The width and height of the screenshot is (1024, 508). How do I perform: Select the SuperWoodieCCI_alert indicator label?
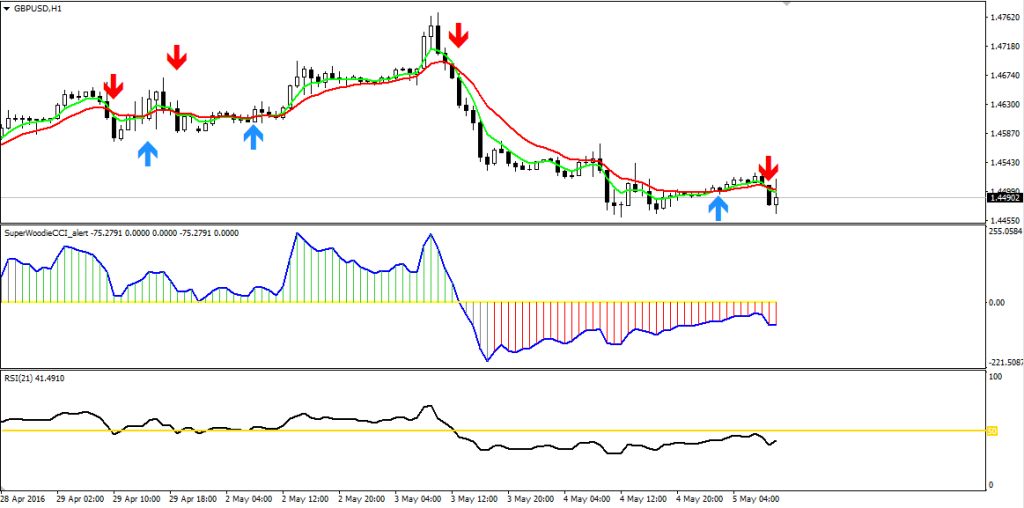[x=47, y=233]
